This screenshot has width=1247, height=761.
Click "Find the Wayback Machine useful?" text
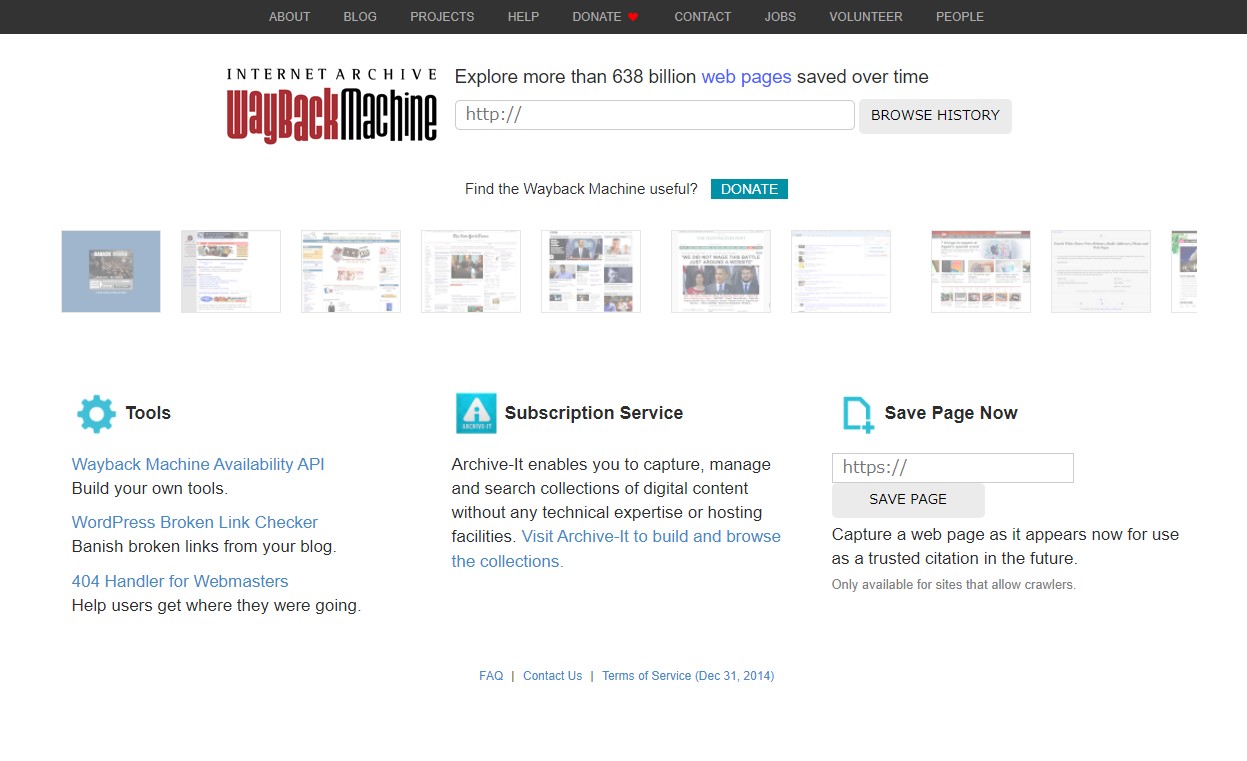click(x=581, y=189)
